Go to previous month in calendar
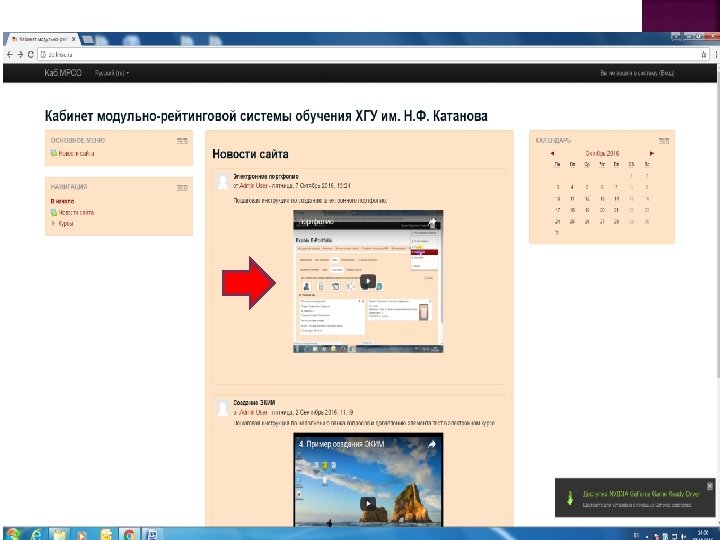Viewport: 720px width, 540px height. (552, 153)
